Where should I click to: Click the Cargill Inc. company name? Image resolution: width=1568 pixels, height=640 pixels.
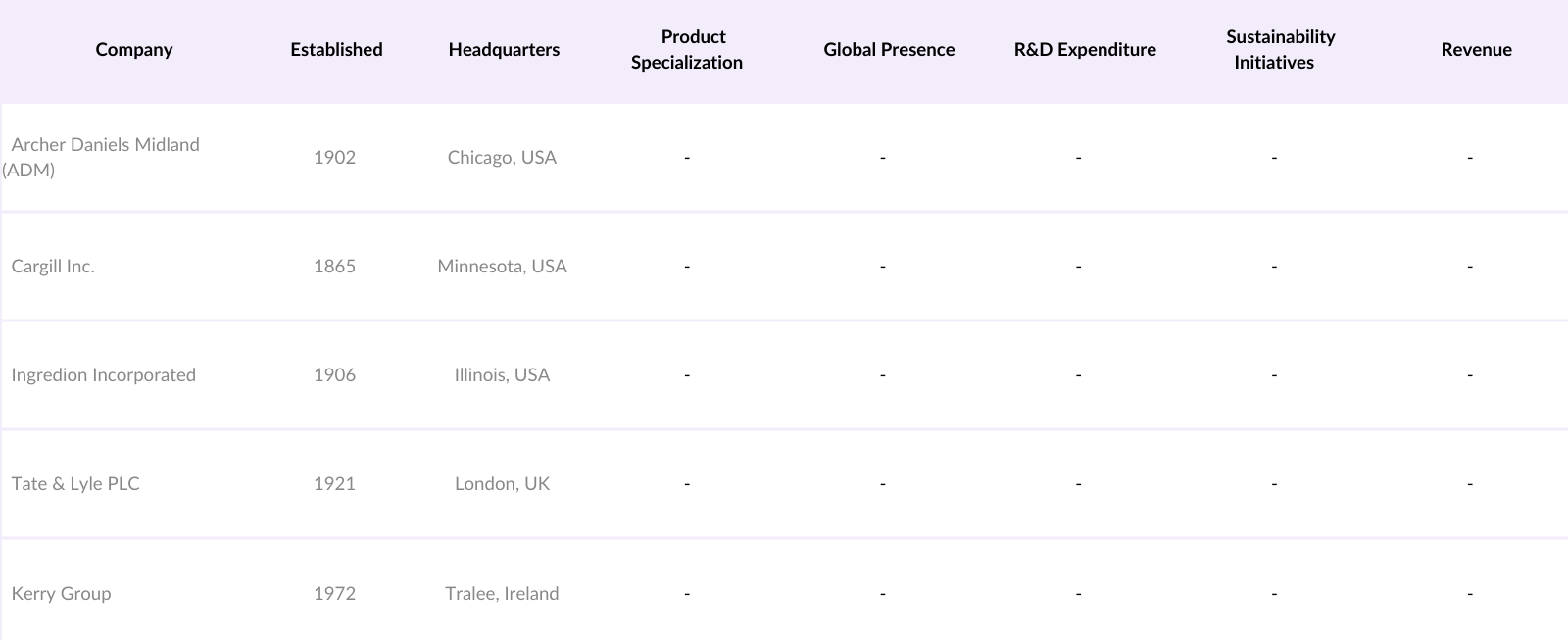[53, 267]
